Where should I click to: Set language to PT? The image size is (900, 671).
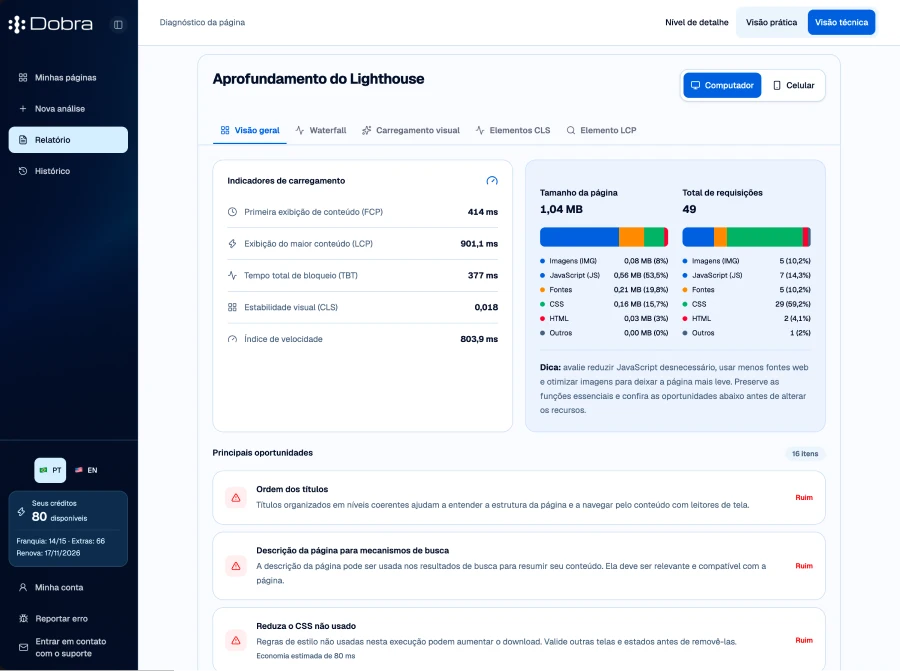pyautogui.click(x=51, y=470)
